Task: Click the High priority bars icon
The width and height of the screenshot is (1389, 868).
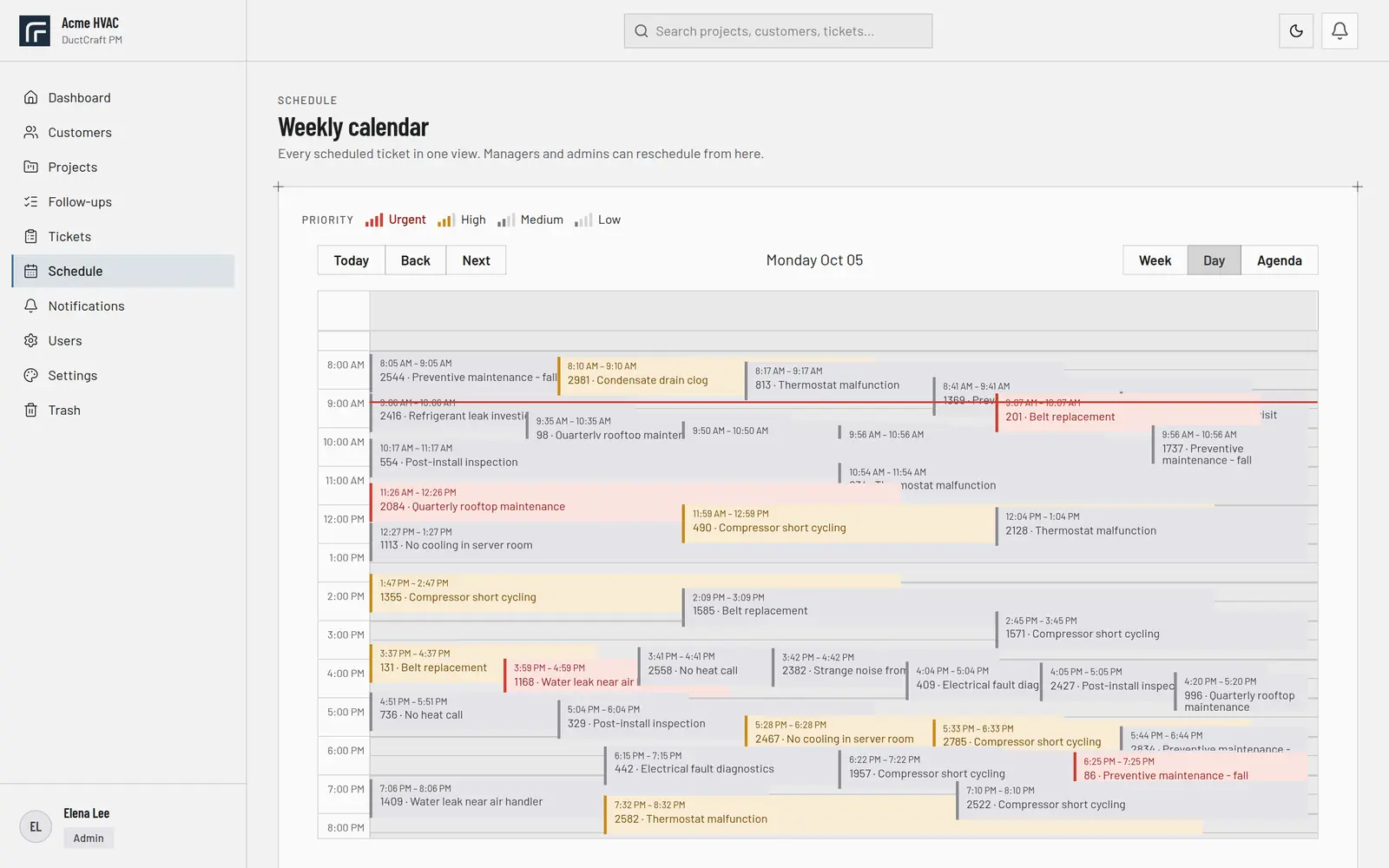Action: click(x=446, y=220)
